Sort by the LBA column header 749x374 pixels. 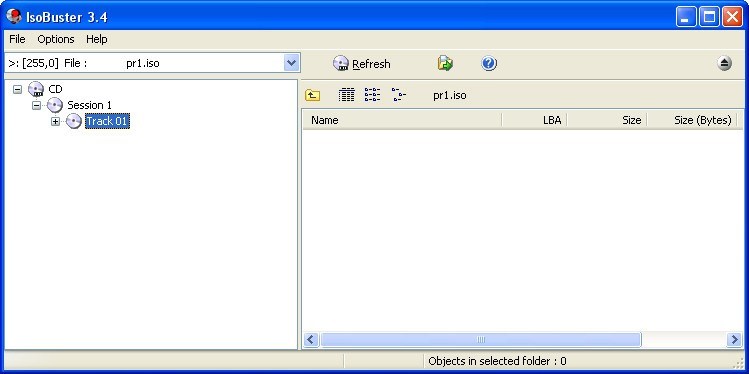click(x=534, y=120)
